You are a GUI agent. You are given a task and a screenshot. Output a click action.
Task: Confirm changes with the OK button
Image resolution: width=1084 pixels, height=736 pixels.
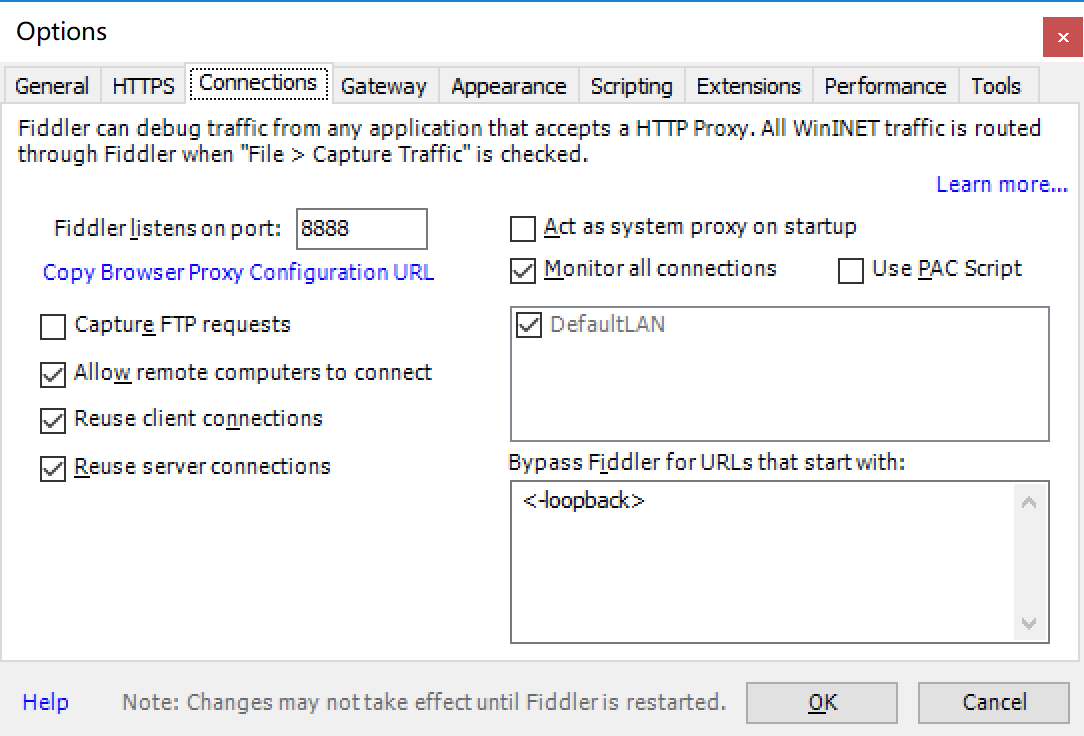click(x=822, y=703)
